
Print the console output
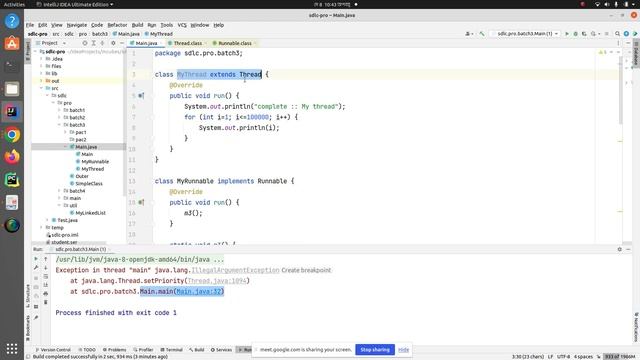[46, 293]
